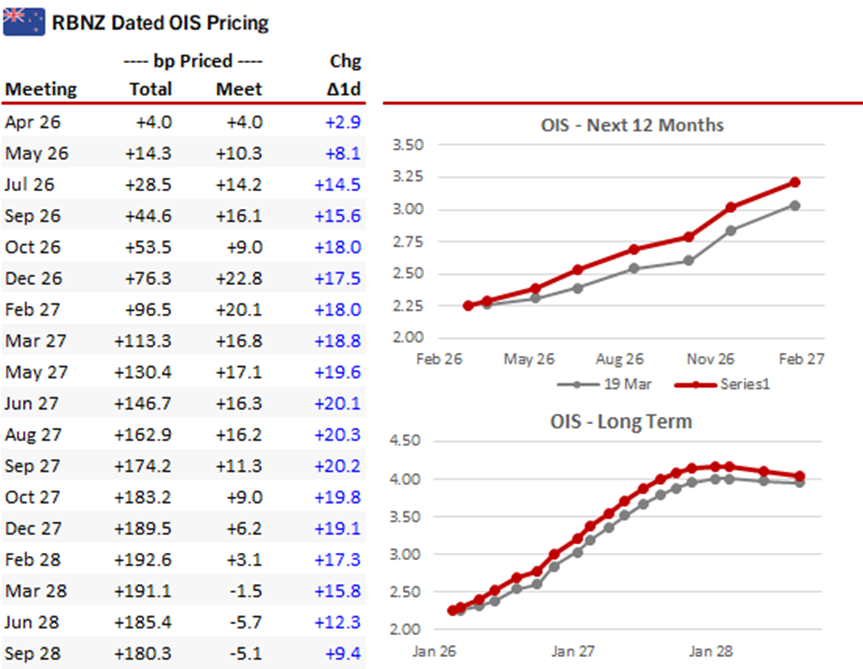863x669 pixels.
Task: Click the '4.50' y-axis label on Long Term chart
Action: pos(405,441)
